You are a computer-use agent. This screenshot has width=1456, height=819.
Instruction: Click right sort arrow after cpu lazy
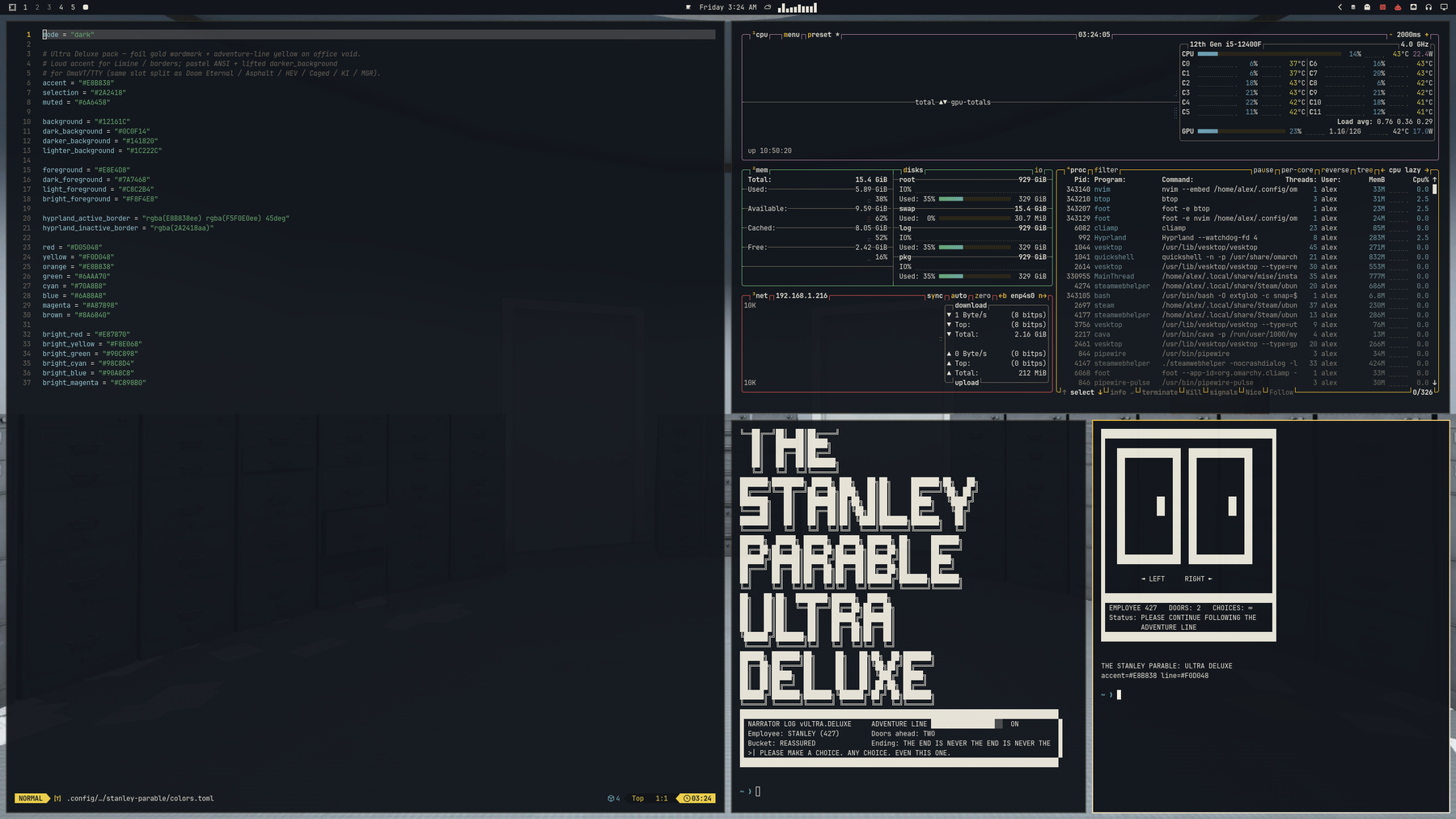click(1427, 170)
